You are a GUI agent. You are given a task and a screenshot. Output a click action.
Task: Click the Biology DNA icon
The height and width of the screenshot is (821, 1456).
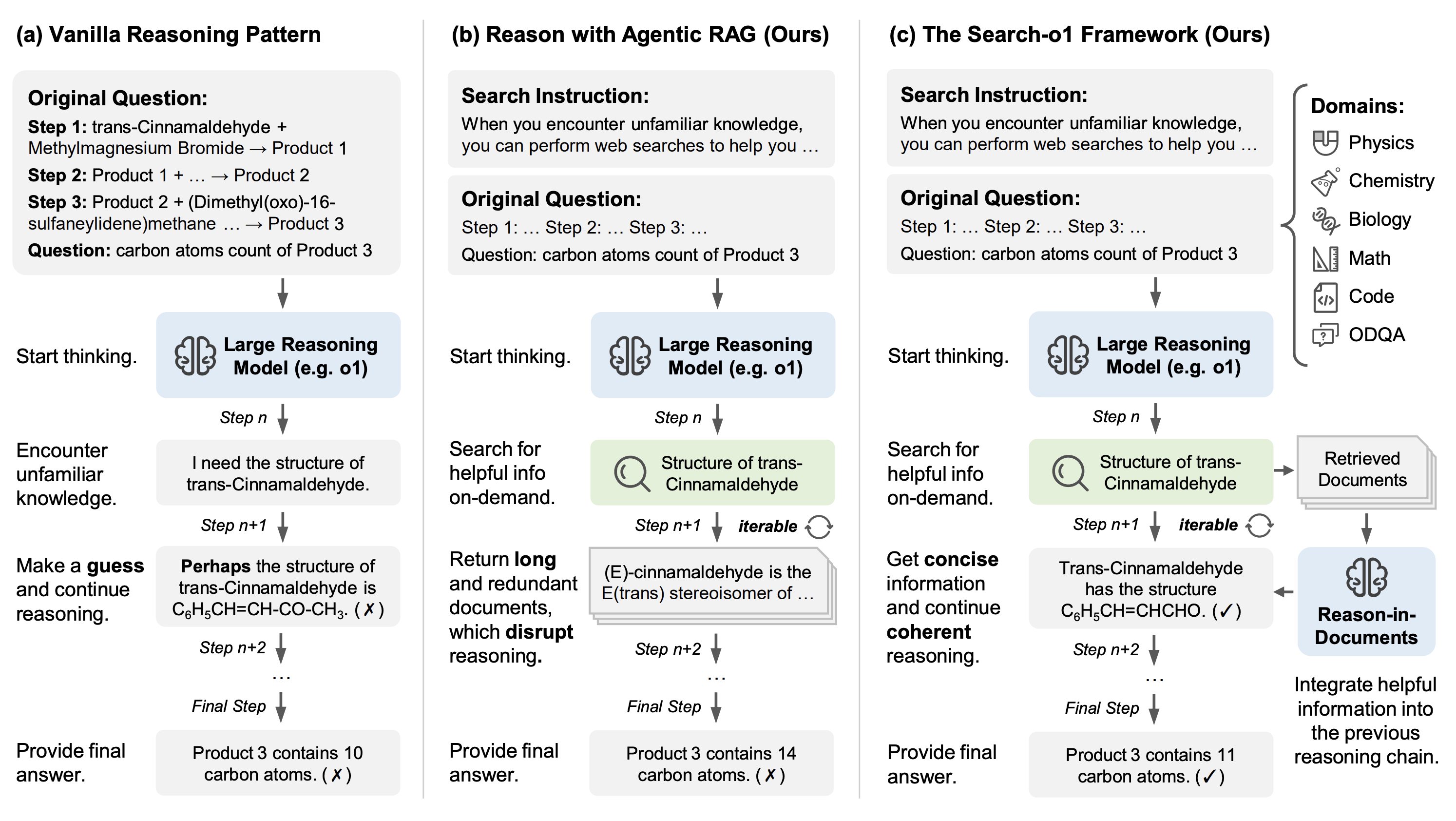tap(1325, 220)
